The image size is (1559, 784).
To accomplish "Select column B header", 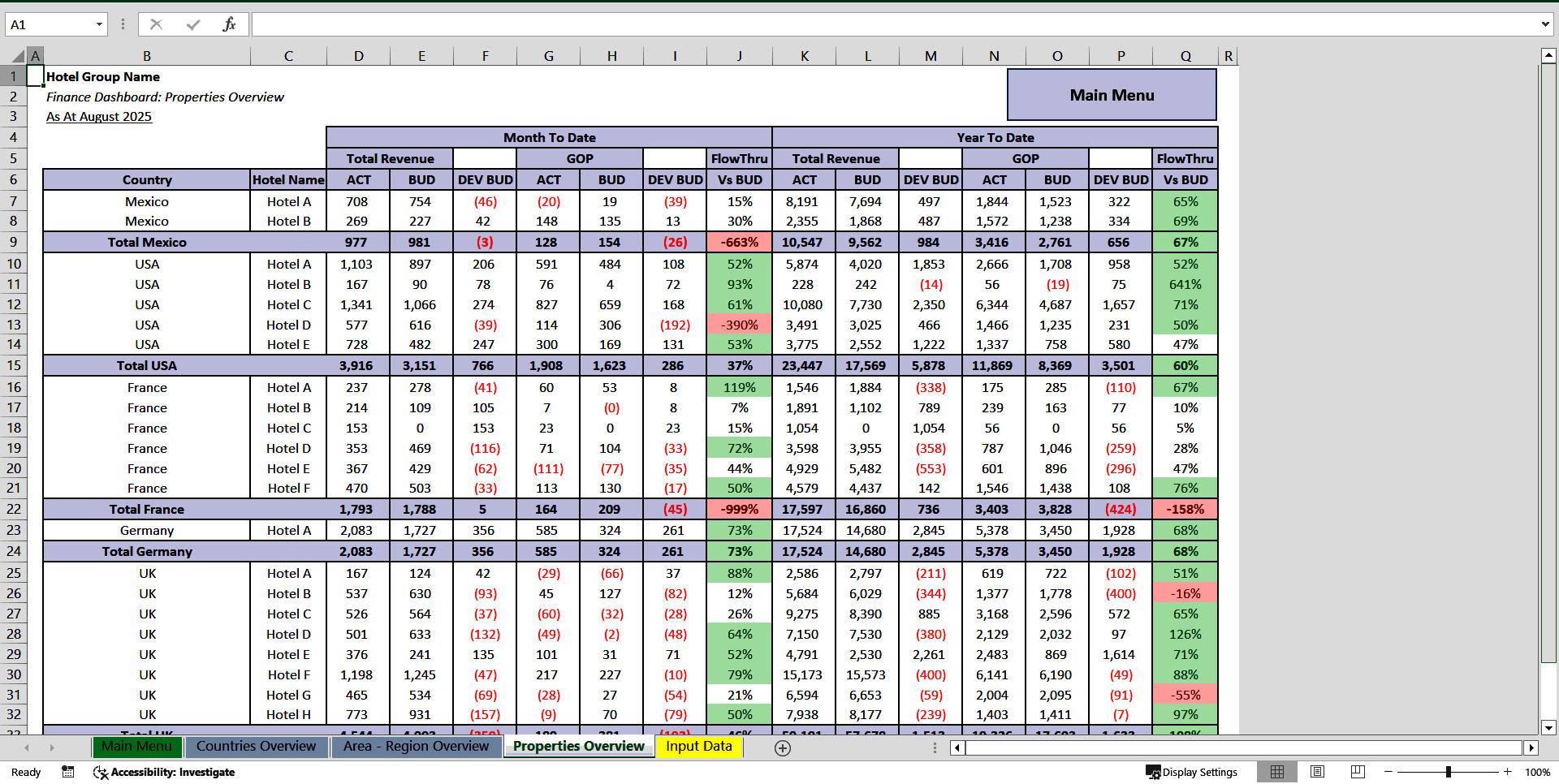I will [x=147, y=56].
